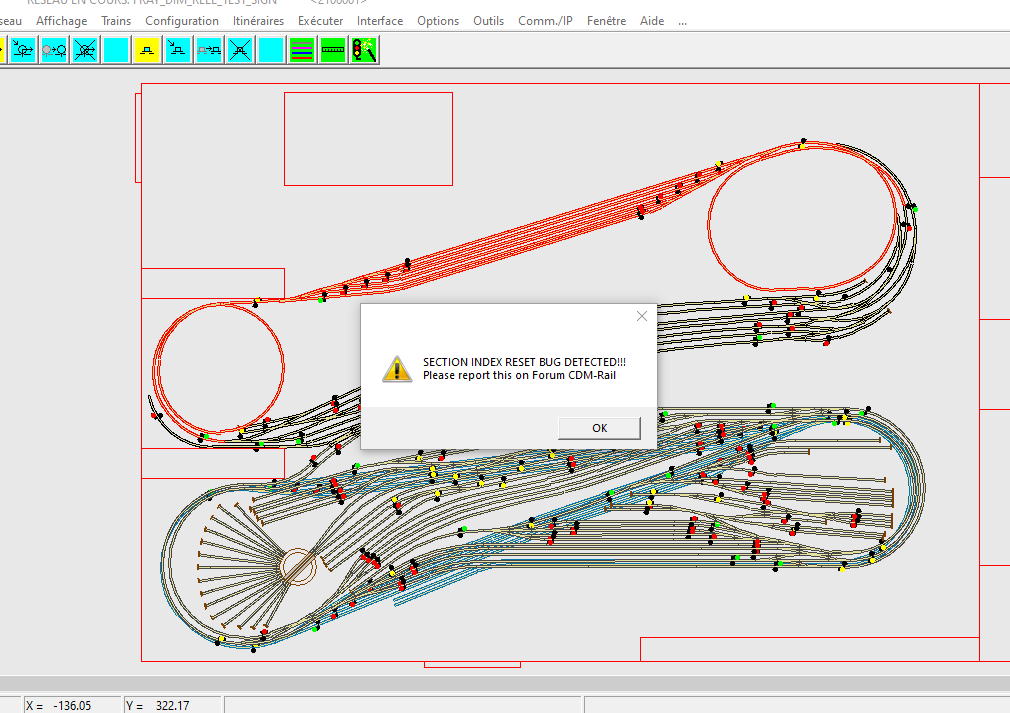Viewport: 1010px width, 713px height.
Task: Click the crossed-out detector delete icon
Action: (x=240, y=50)
